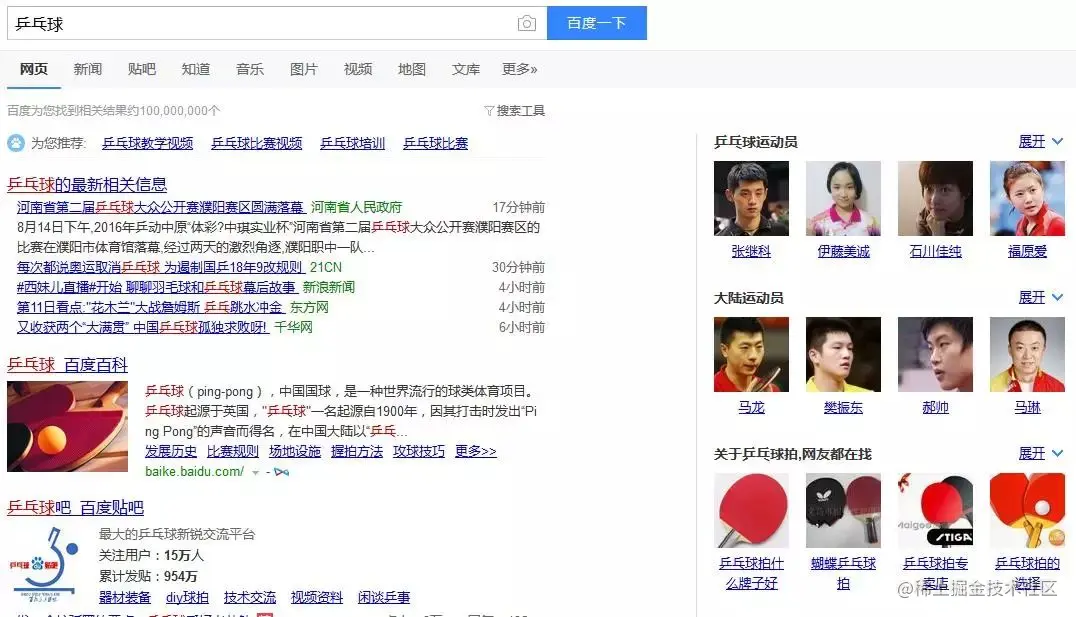The height and width of the screenshot is (617, 1076).
Task: Open the 乒乓球培训 suggestion
Action: (x=353, y=143)
